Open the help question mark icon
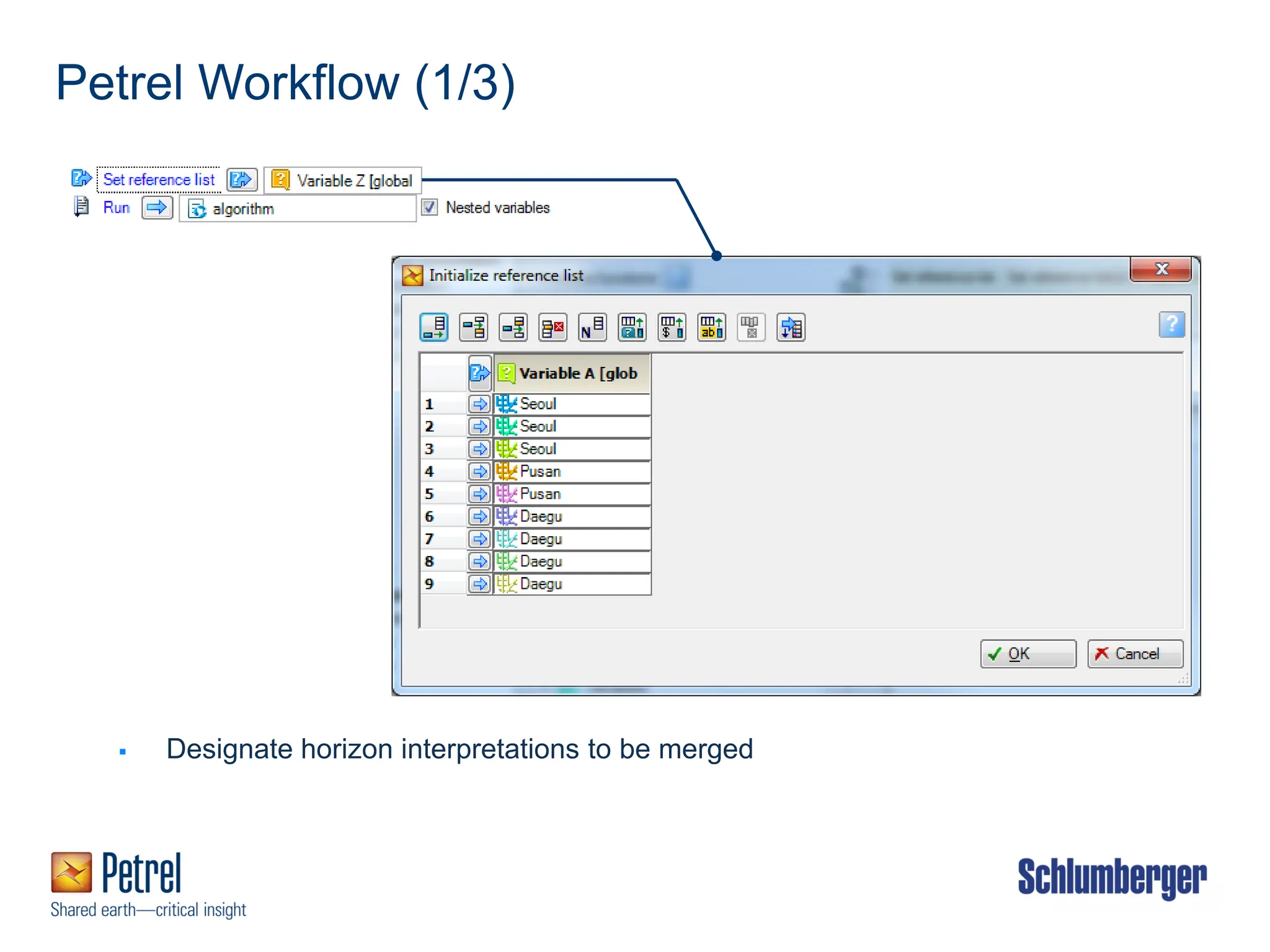1270x952 pixels. [1171, 324]
